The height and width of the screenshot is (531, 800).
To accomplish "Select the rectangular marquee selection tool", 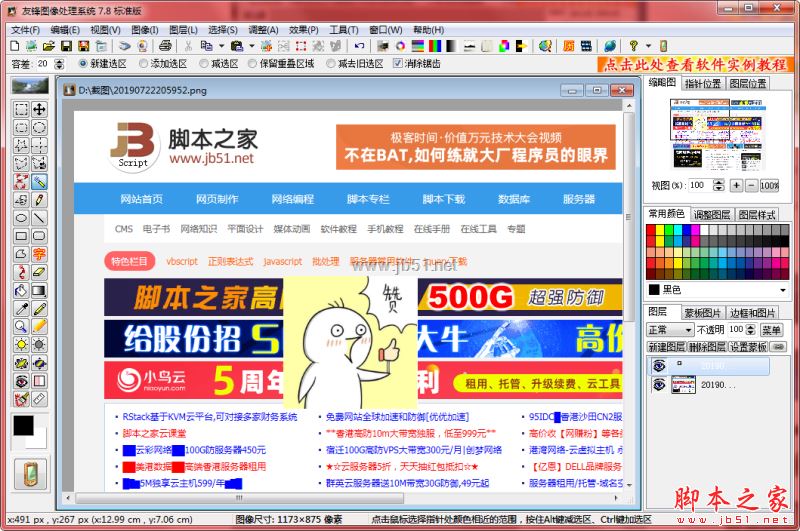I will point(21,109).
